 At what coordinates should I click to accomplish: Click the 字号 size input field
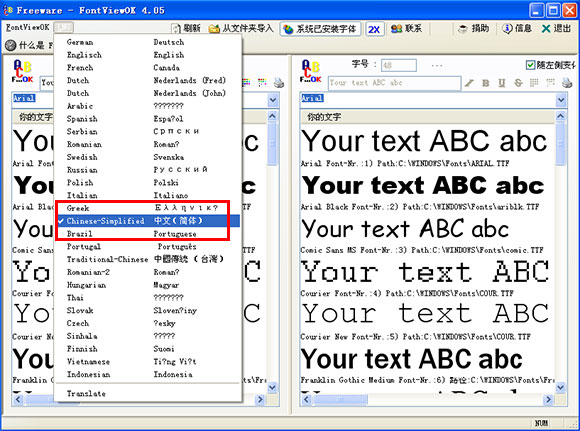click(399, 65)
